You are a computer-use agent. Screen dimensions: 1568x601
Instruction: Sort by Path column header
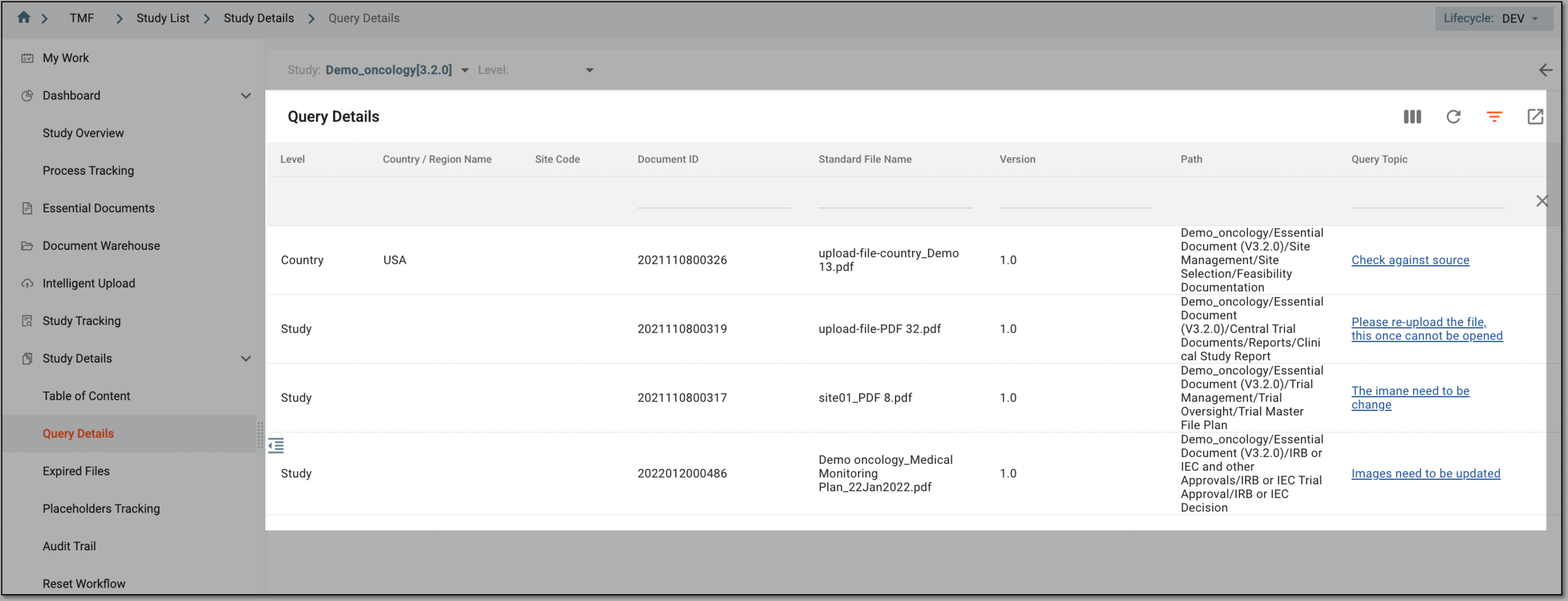1191,159
